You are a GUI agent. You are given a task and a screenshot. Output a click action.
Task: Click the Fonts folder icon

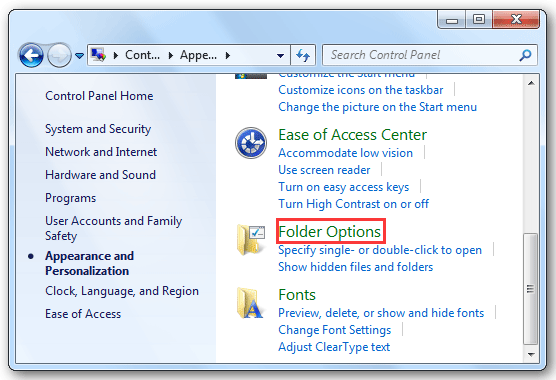tap(250, 303)
